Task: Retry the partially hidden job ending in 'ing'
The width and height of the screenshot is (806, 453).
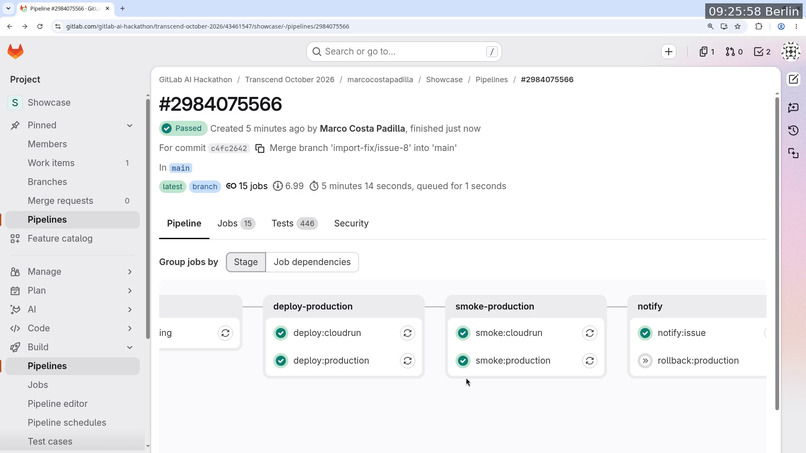Action: coord(225,333)
